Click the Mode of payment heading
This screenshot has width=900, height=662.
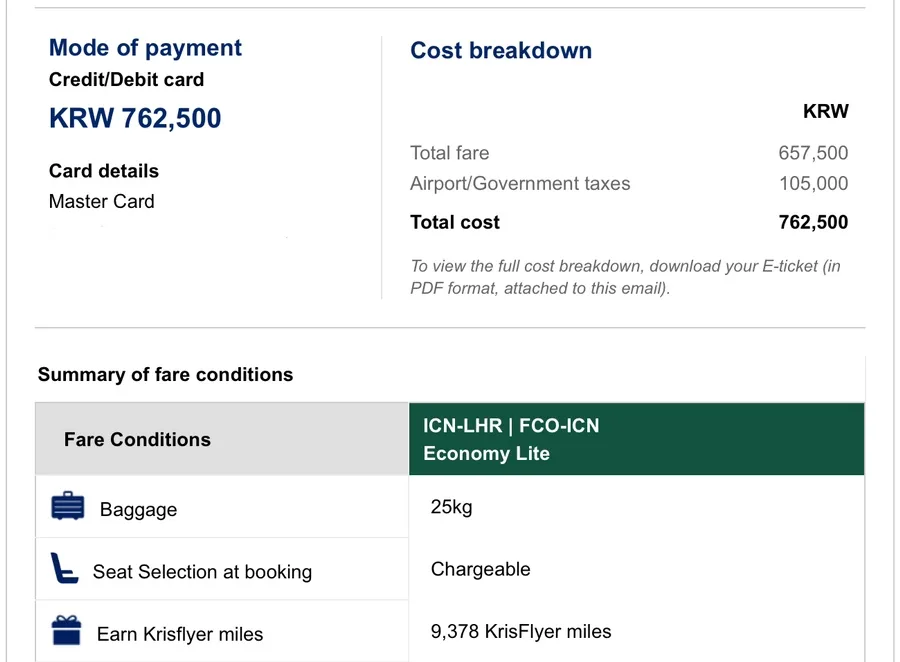click(145, 48)
